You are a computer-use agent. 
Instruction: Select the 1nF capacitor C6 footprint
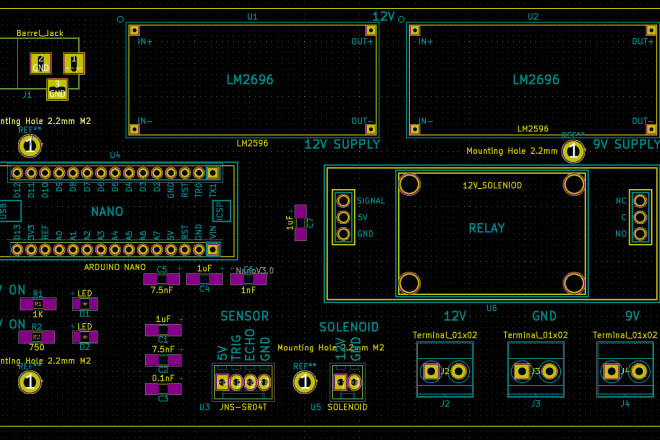pos(248,279)
